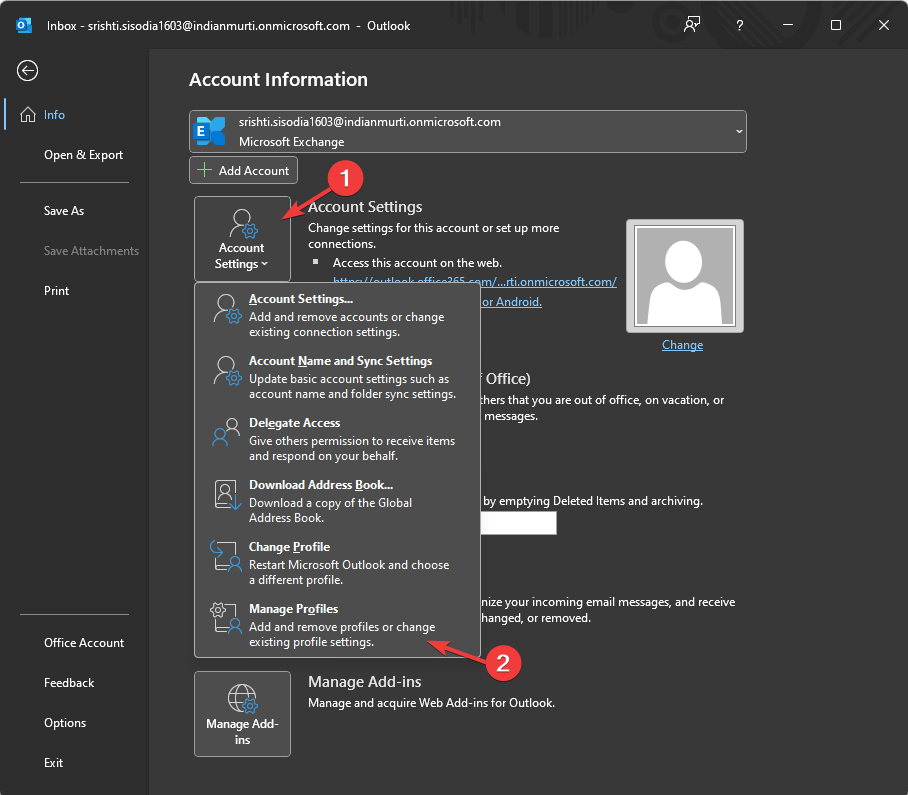Viewport: 908px width, 795px height.
Task: Choose Change Profile menu entry
Action: 338,562
